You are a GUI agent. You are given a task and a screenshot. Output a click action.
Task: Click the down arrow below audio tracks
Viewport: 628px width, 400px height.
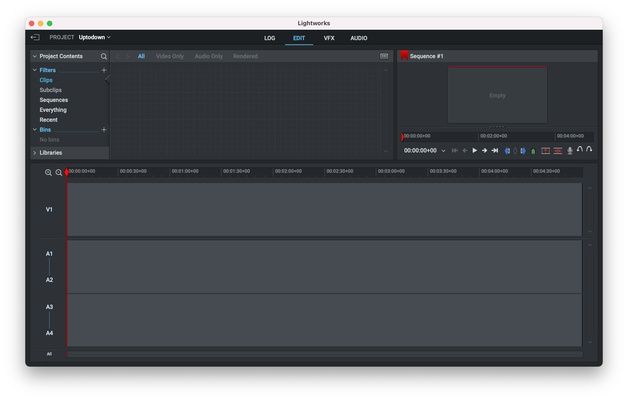point(590,342)
